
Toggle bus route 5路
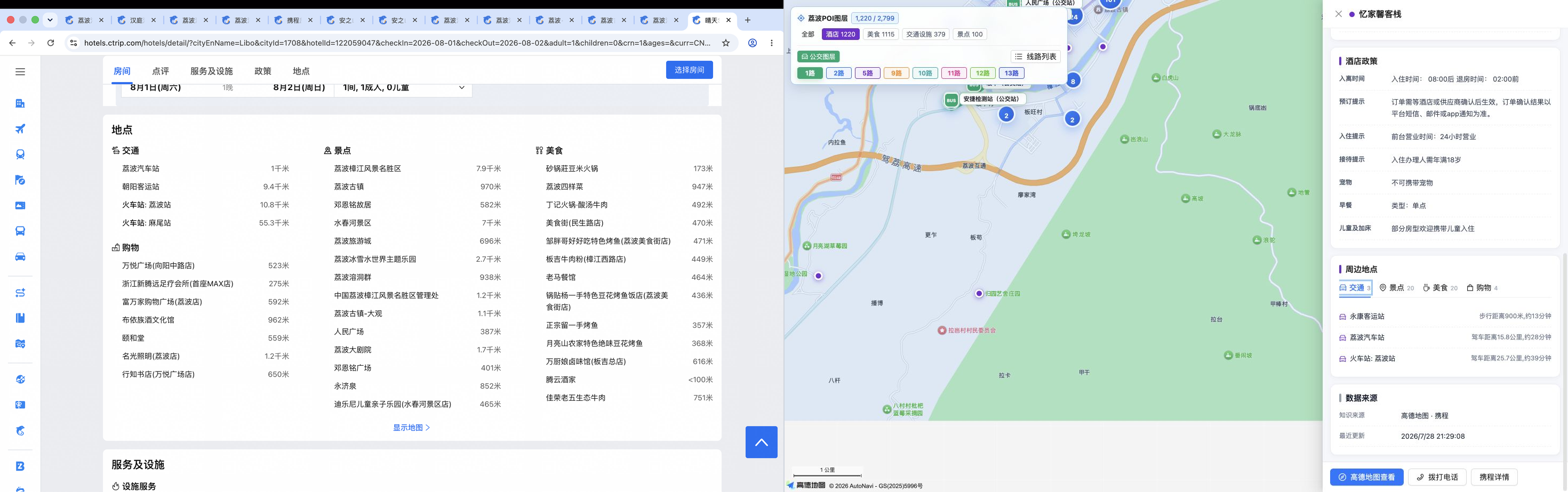[867, 74]
